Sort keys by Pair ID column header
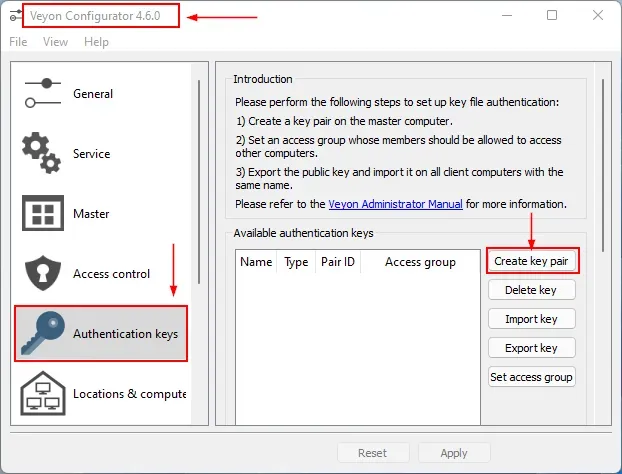Screen dimensions: 622x474 pyautogui.click(x=338, y=262)
